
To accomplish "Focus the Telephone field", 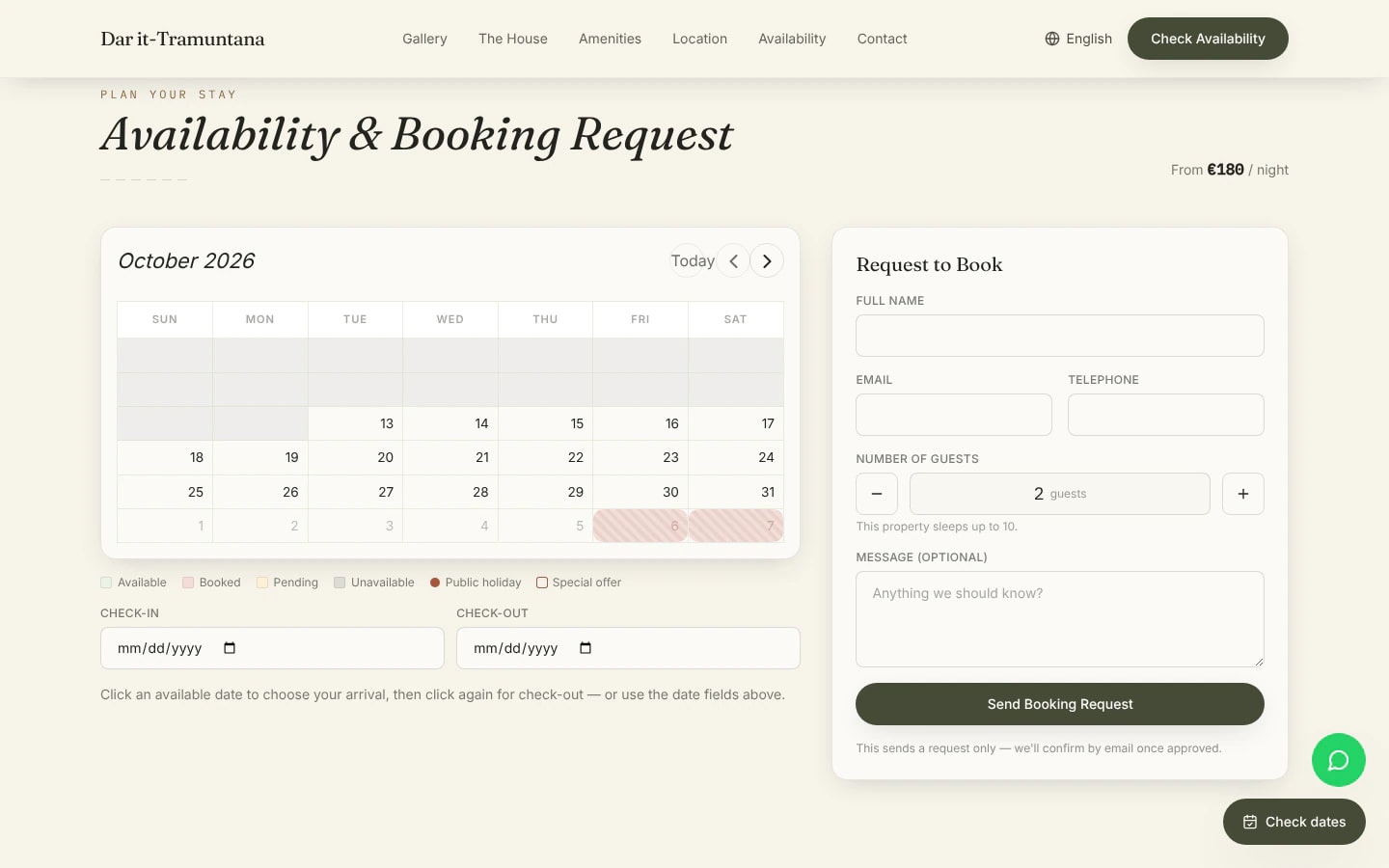I will (x=1166, y=415).
